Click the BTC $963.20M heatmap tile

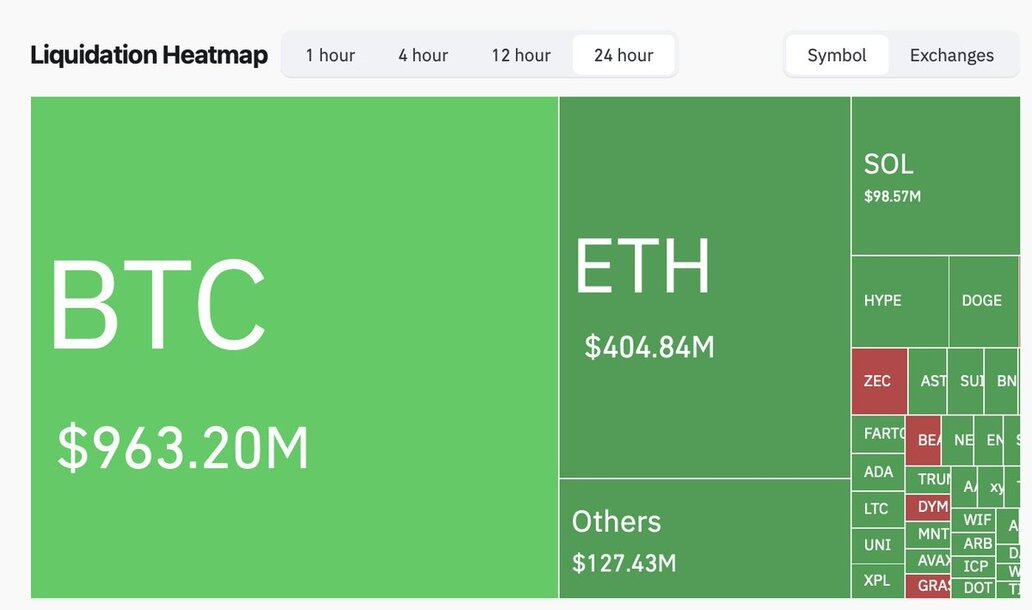(295, 347)
